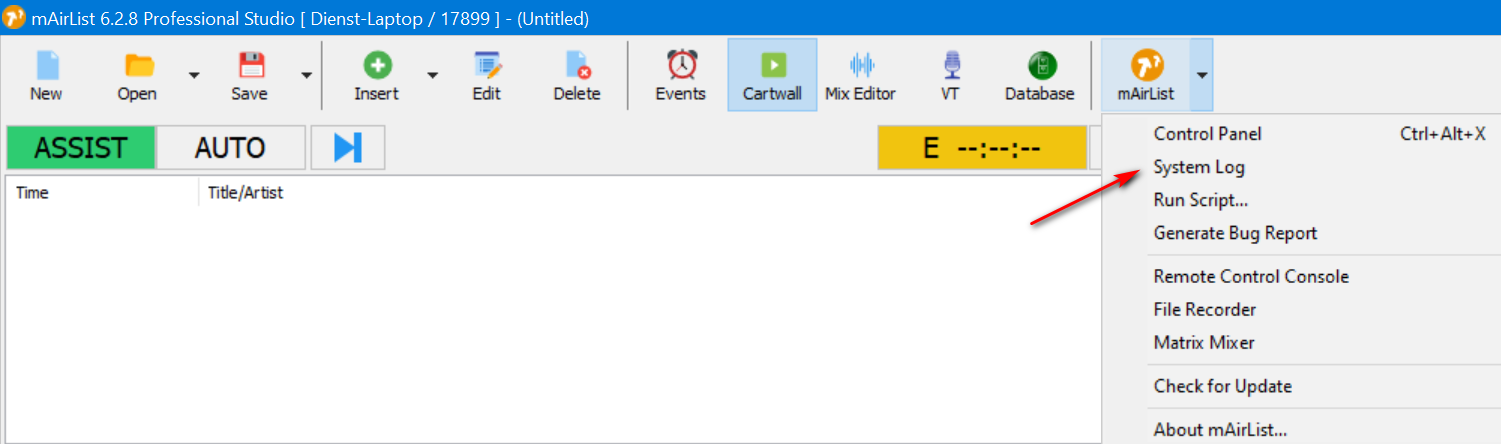Screen dimensions: 1501x444
Task: Open the Mix Editor waveform icon
Action: coord(860,66)
